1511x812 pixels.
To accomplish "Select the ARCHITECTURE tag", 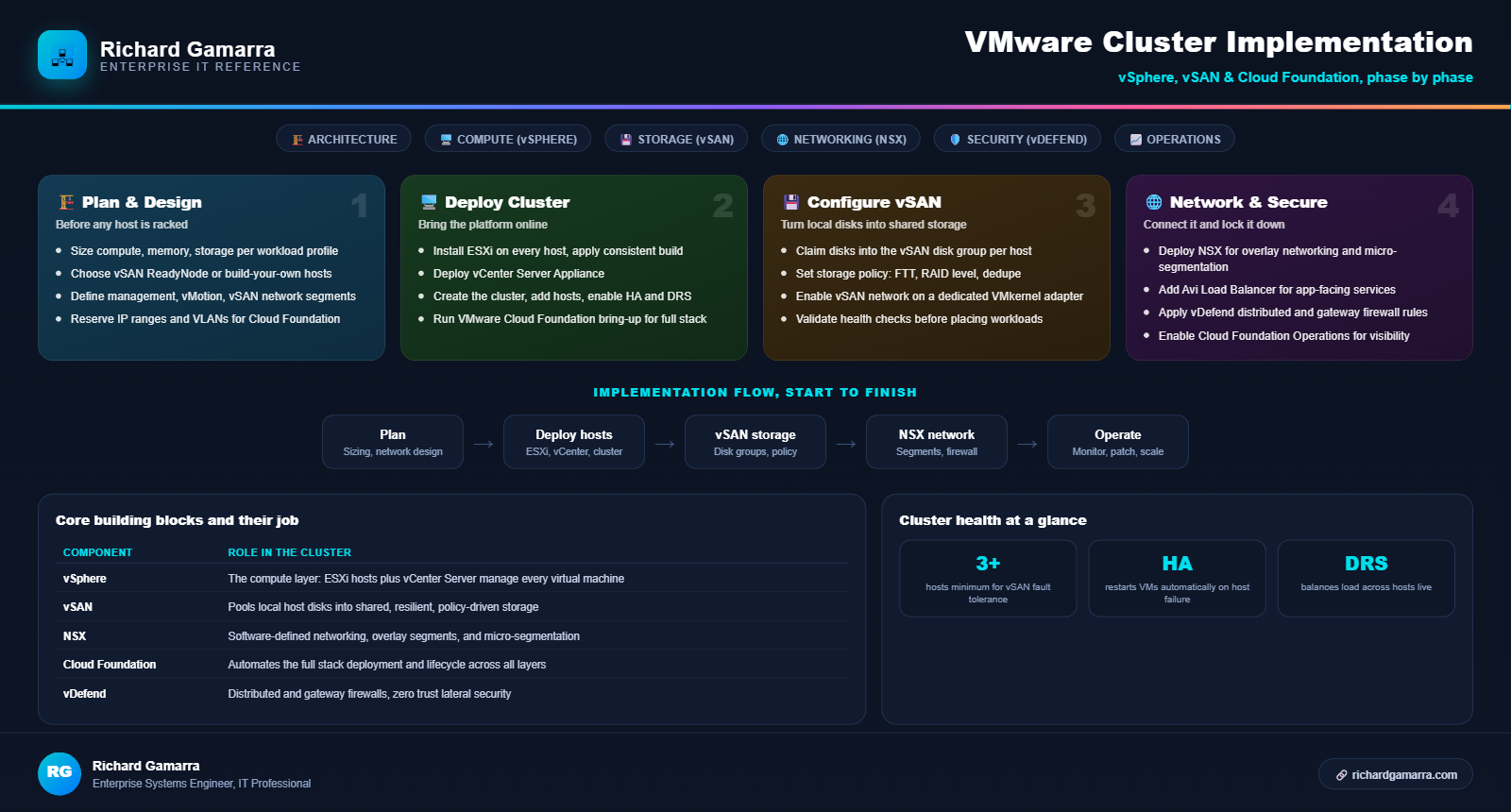I will tap(344, 139).
